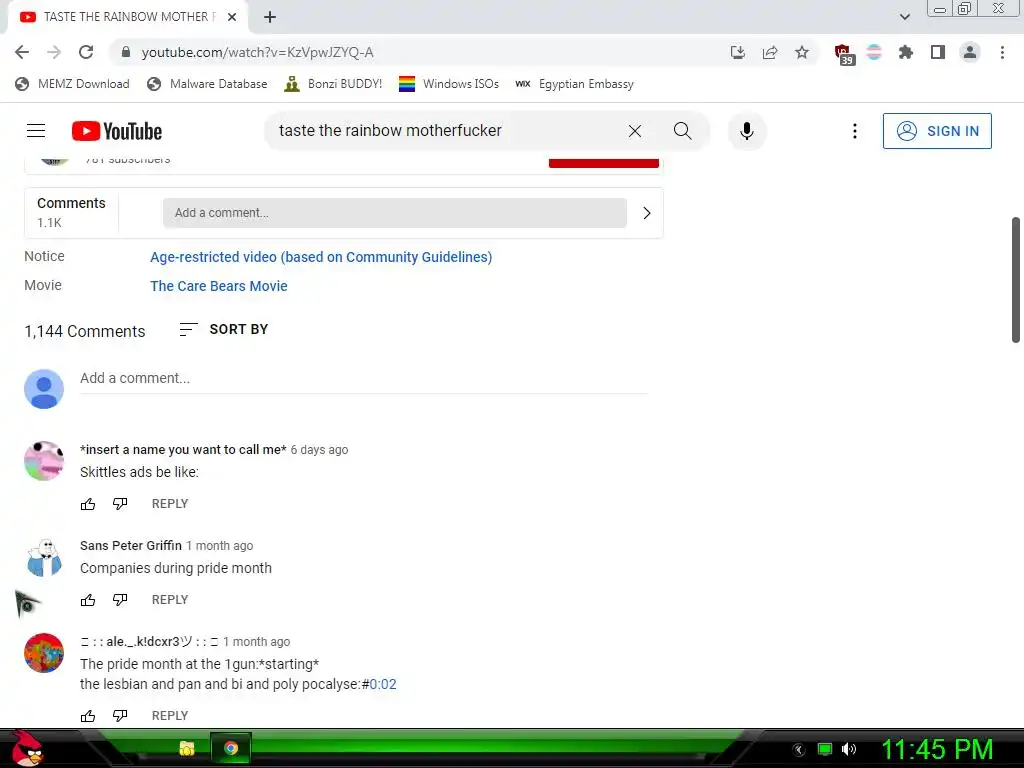Show hidden tray icons arrow
The image size is (1024, 768).
799,750
